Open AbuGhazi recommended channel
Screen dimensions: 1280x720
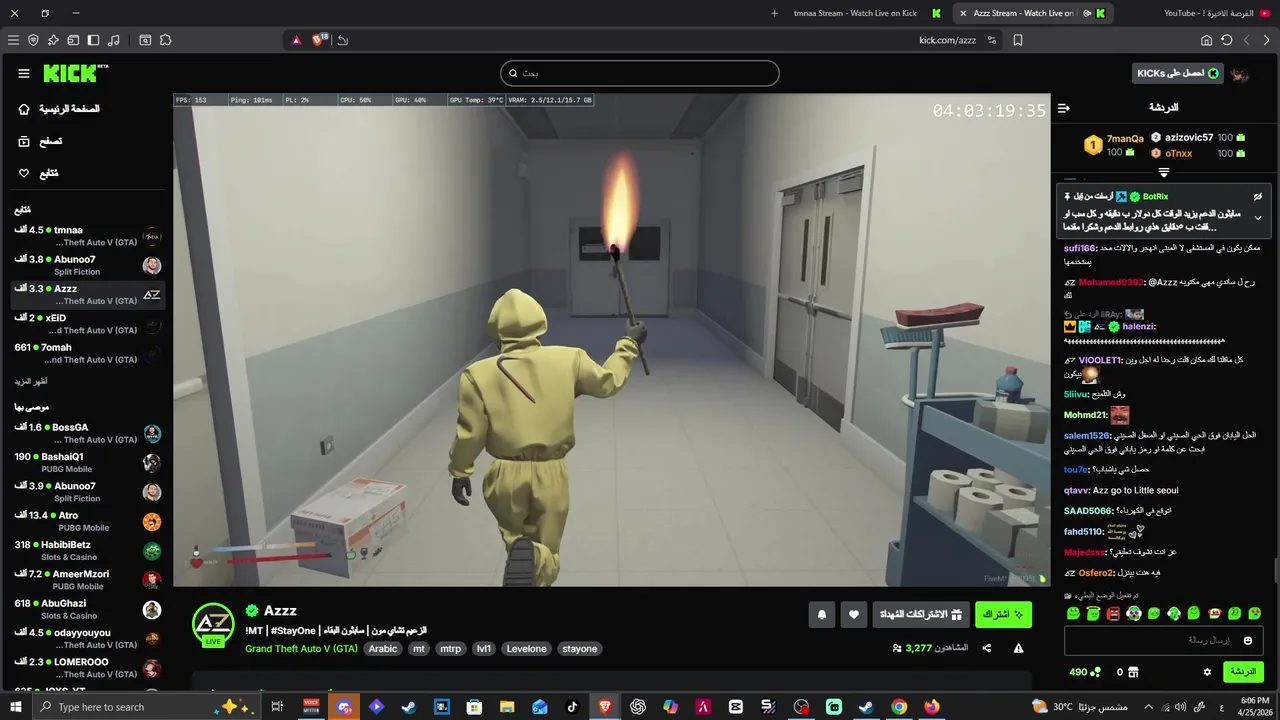[x=88, y=609]
